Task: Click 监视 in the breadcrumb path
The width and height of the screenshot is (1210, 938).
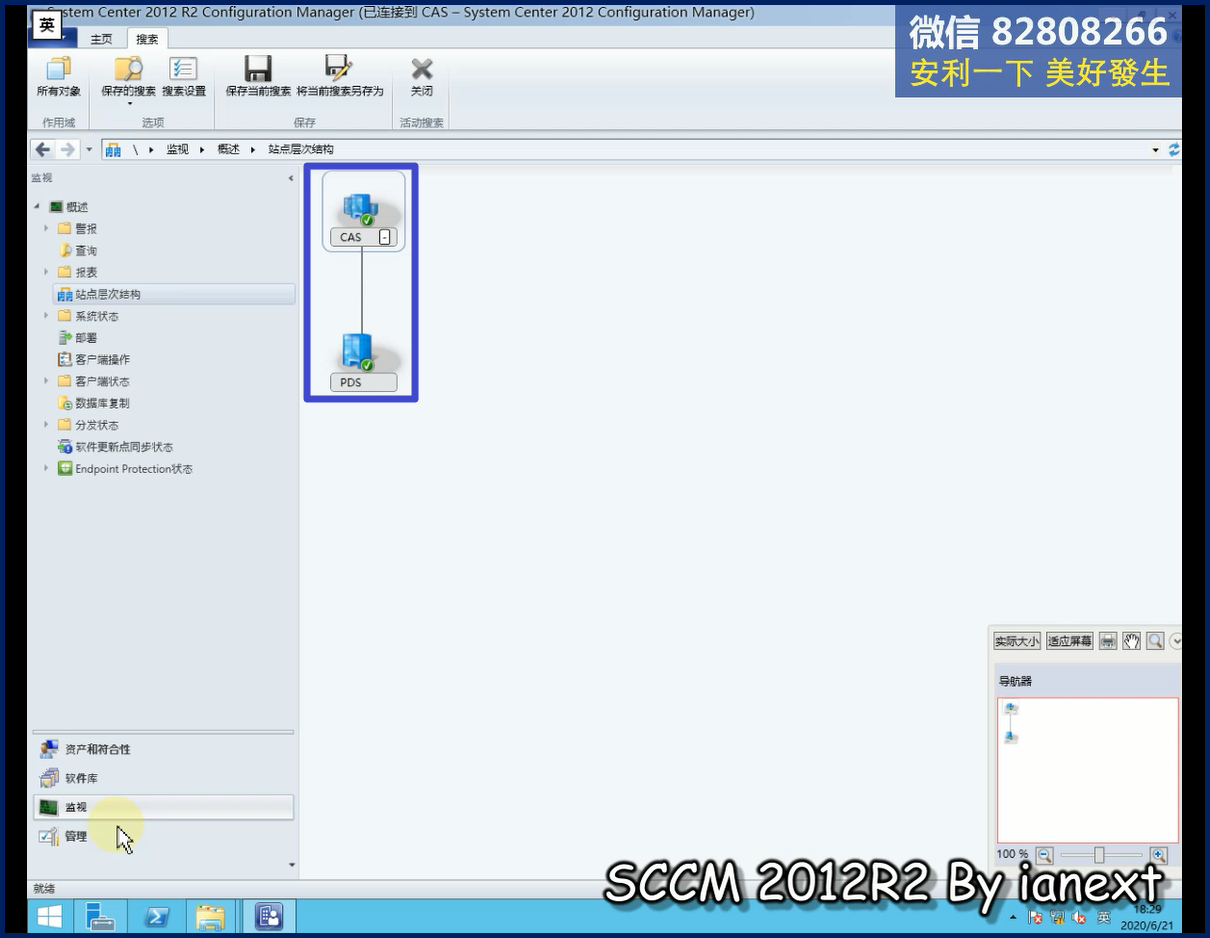Action: tap(177, 150)
